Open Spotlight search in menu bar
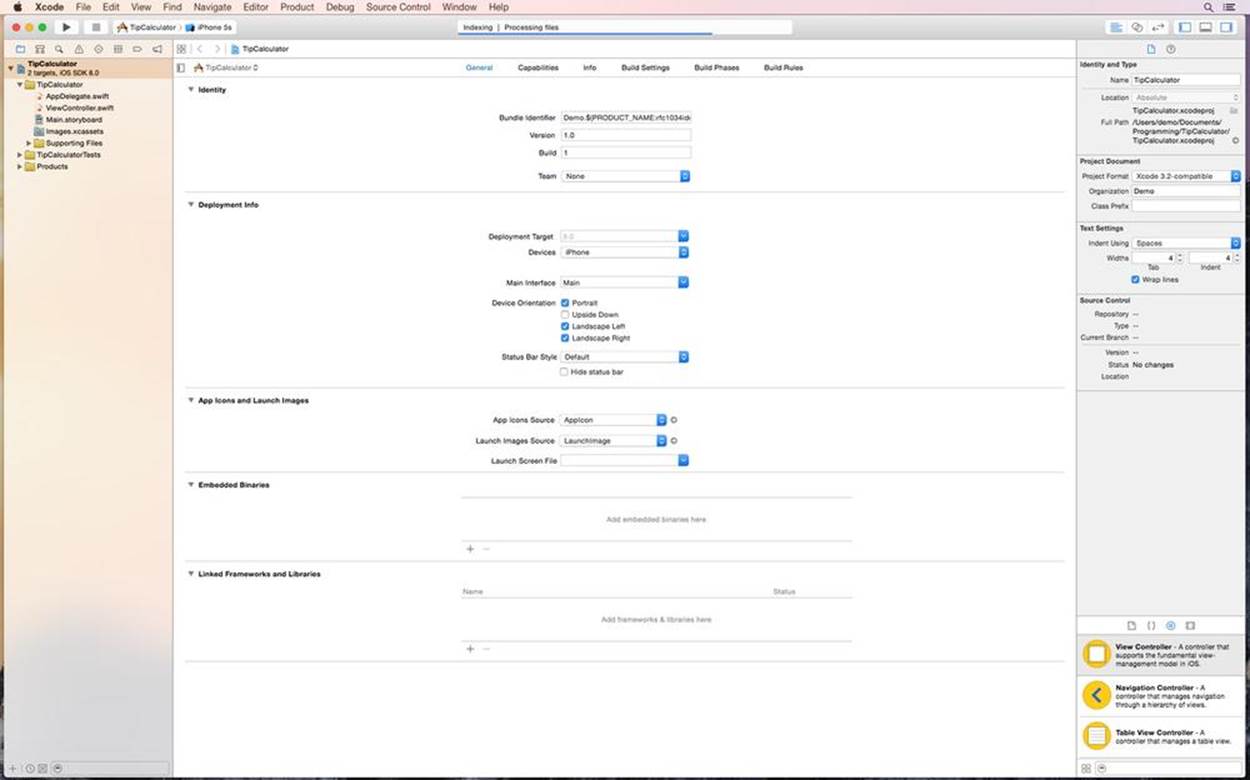1250x780 pixels. [x=1209, y=7]
